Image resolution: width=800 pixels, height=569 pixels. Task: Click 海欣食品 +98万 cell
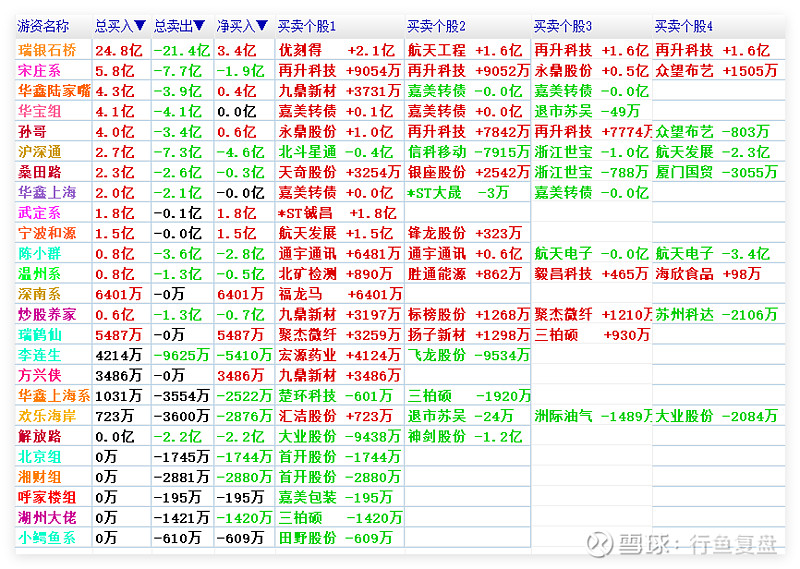coord(708,274)
